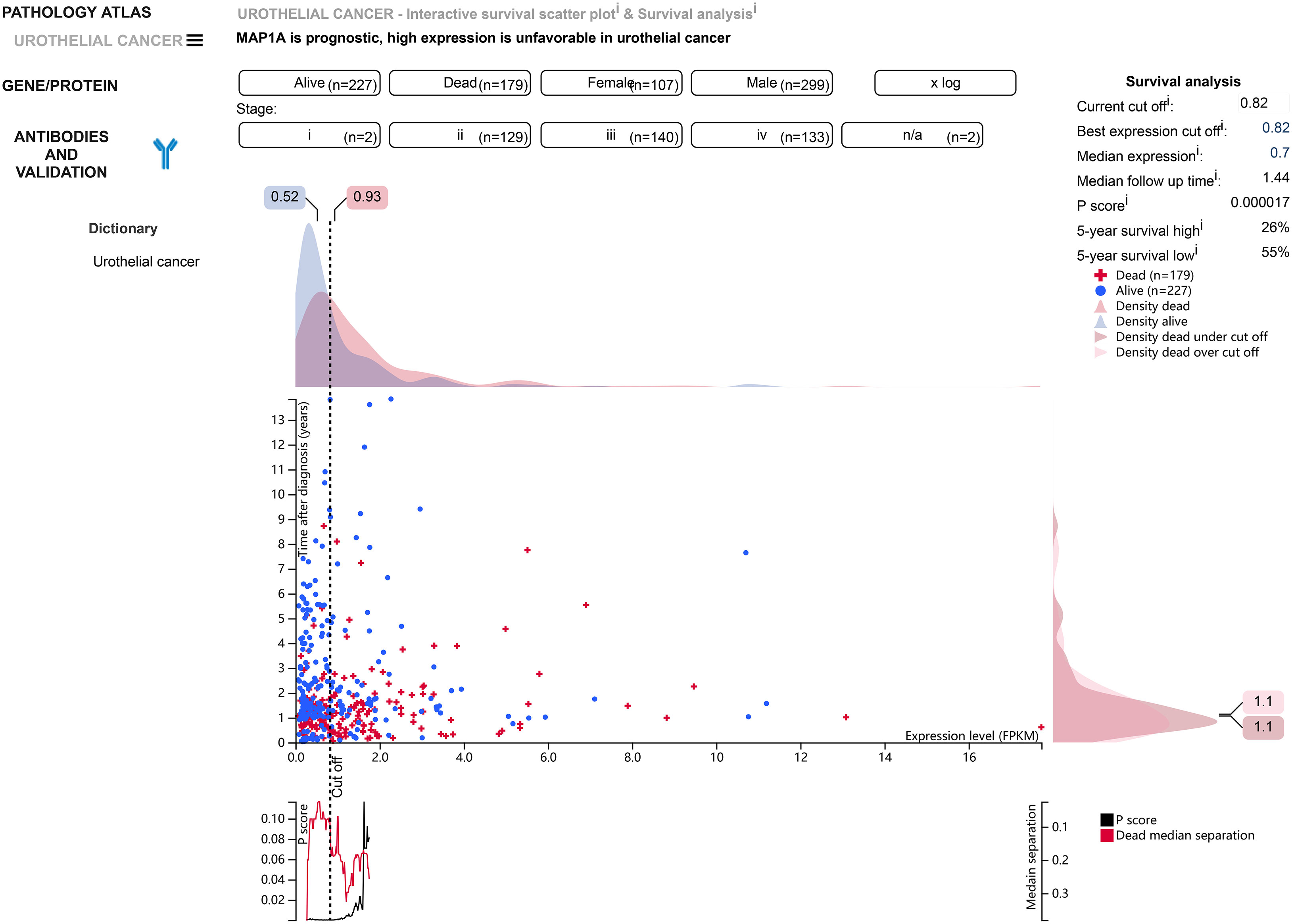Screen dimensions: 1292x924
Task: Click the blue antibody Y-shaped icon
Action: tap(165, 154)
